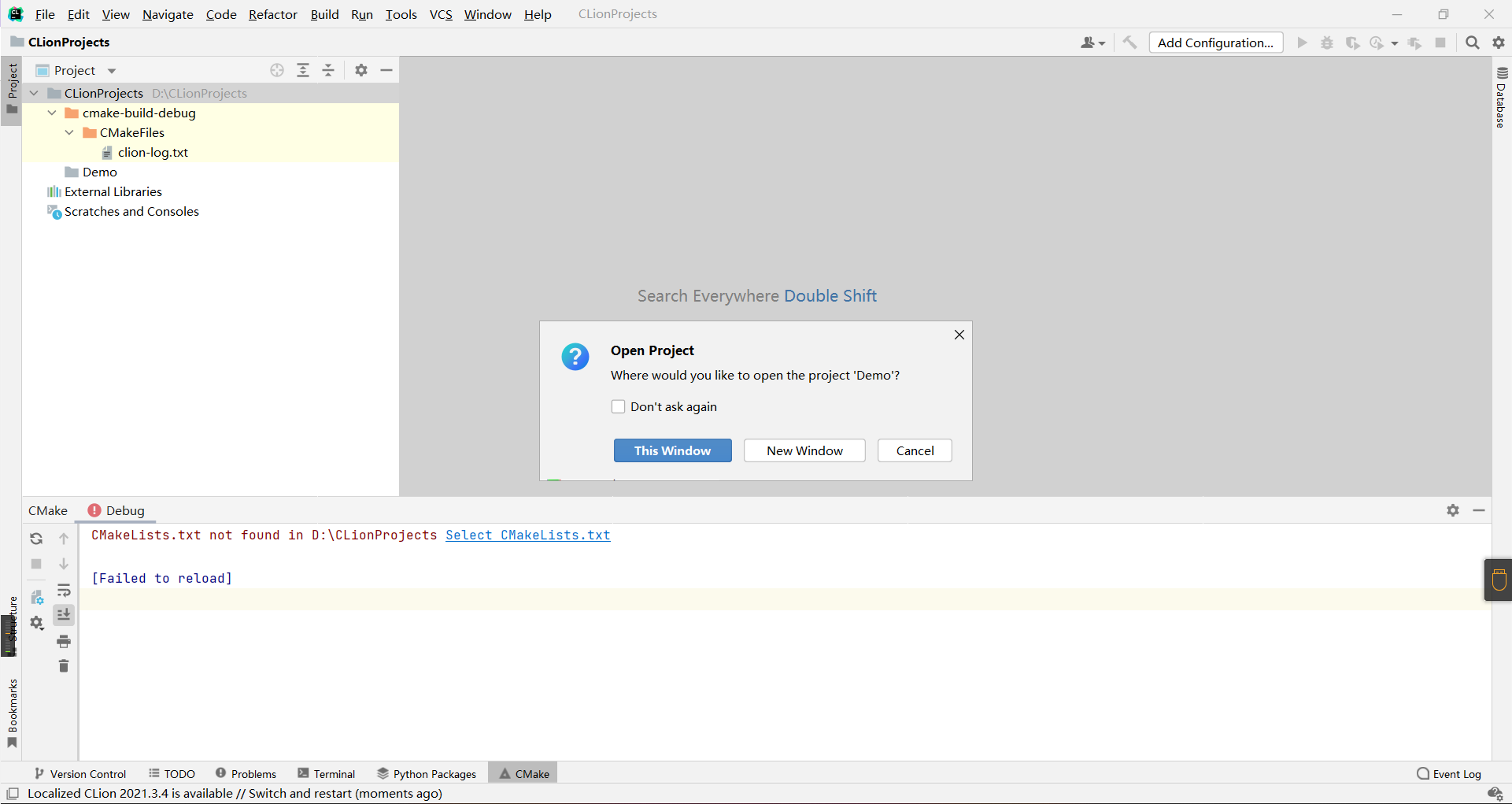Collapse the cmake-build-debug folder
This screenshot has width=1512, height=804.
tap(52, 113)
